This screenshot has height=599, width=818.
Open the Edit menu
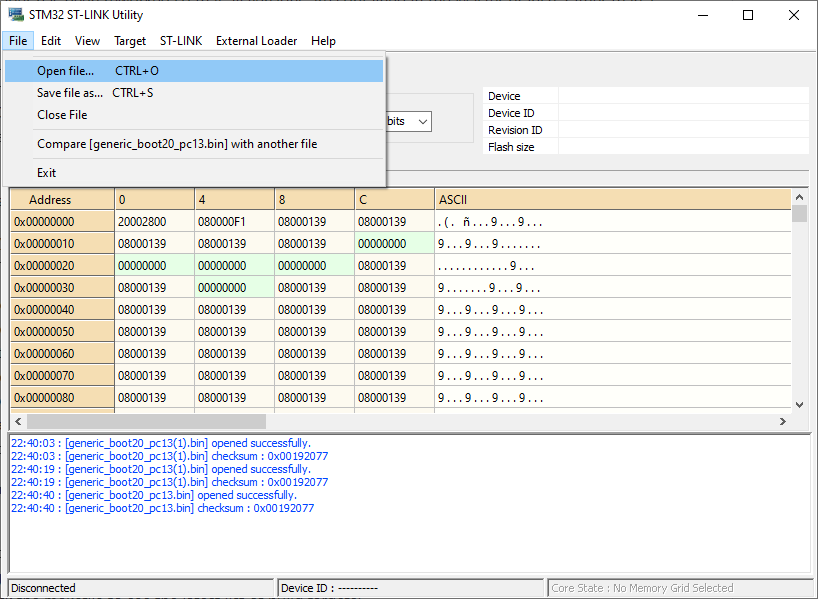tap(51, 41)
